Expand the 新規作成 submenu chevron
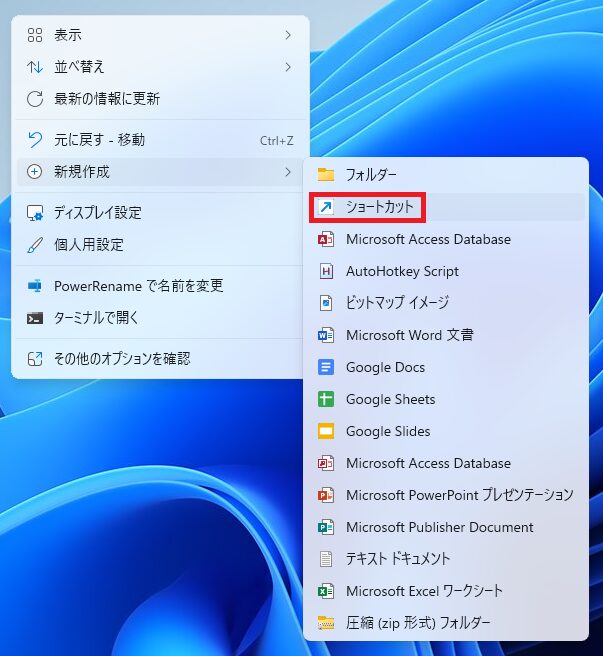603x656 pixels. point(288,172)
